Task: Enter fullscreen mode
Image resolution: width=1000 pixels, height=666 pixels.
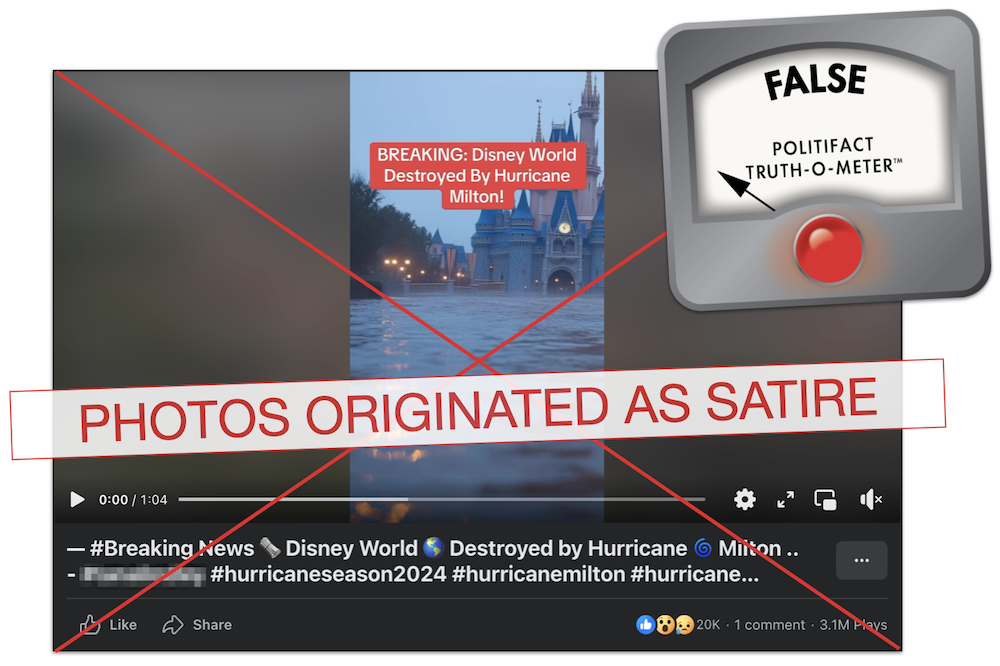Action: coord(786,499)
